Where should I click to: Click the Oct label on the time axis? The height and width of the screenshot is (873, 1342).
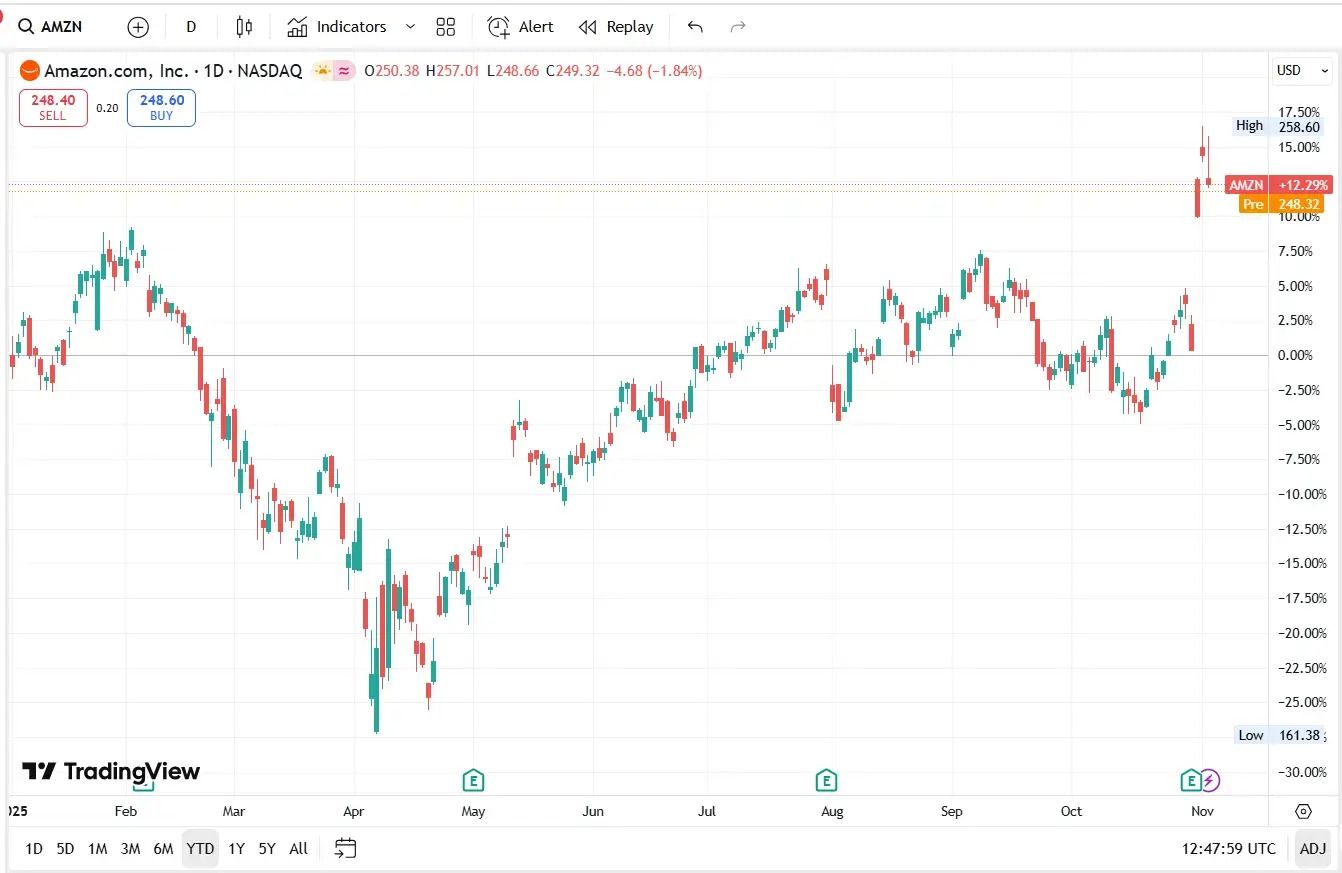point(1071,811)
